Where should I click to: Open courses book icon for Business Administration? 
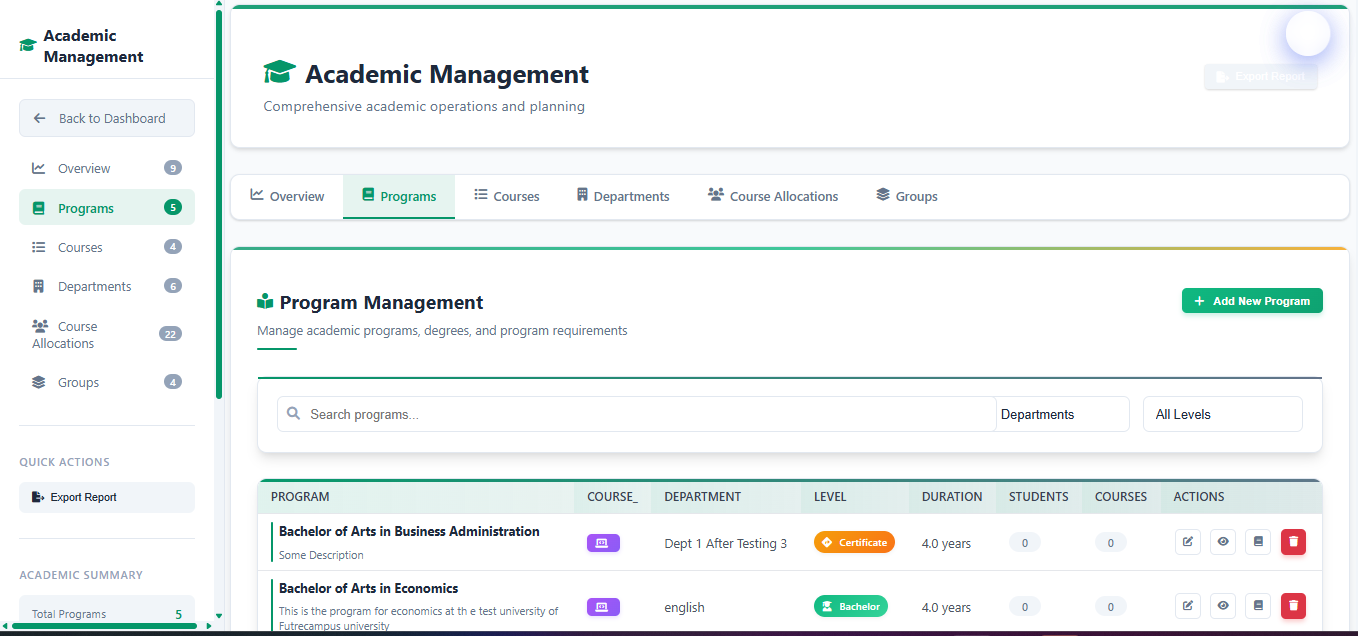1258,542
